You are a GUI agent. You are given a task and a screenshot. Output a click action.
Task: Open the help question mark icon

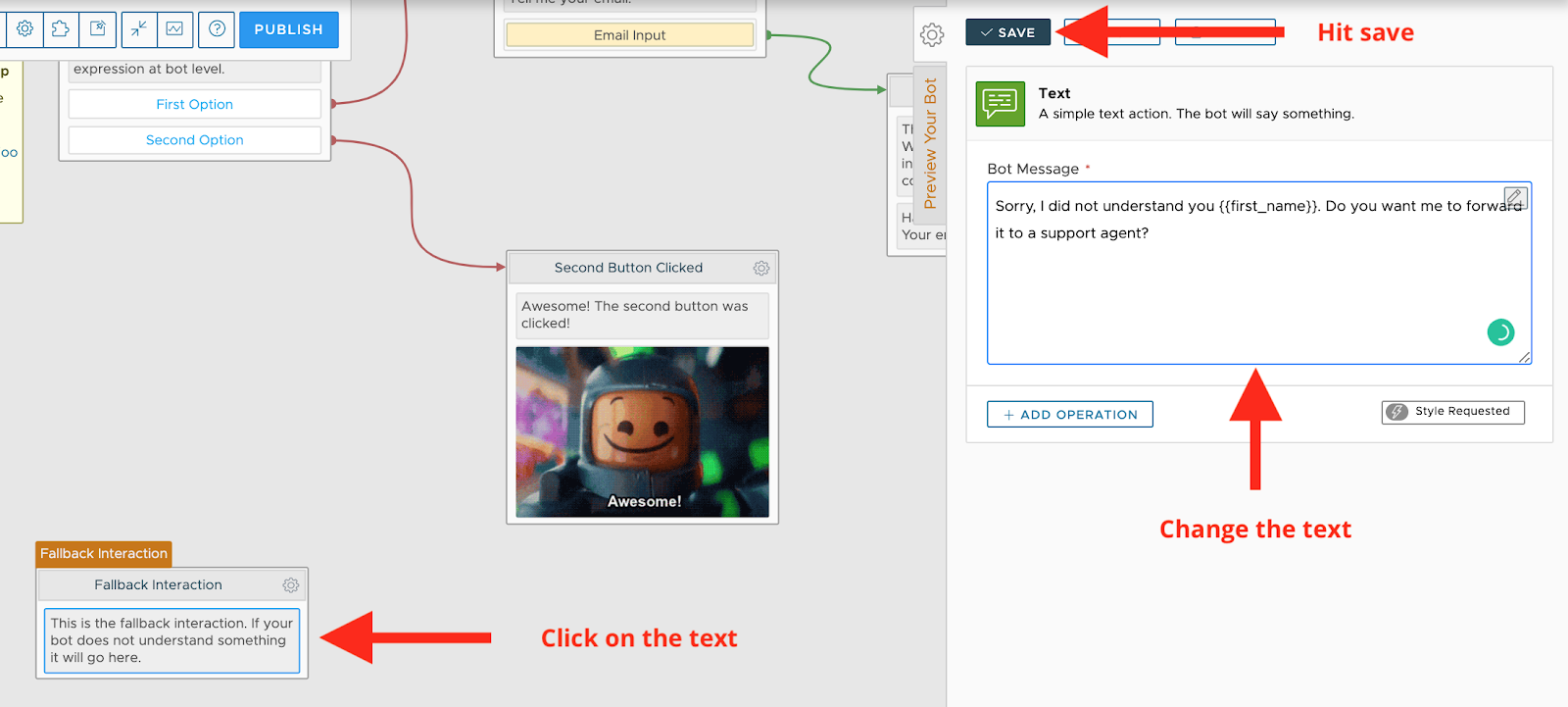[x=217, y=29]
